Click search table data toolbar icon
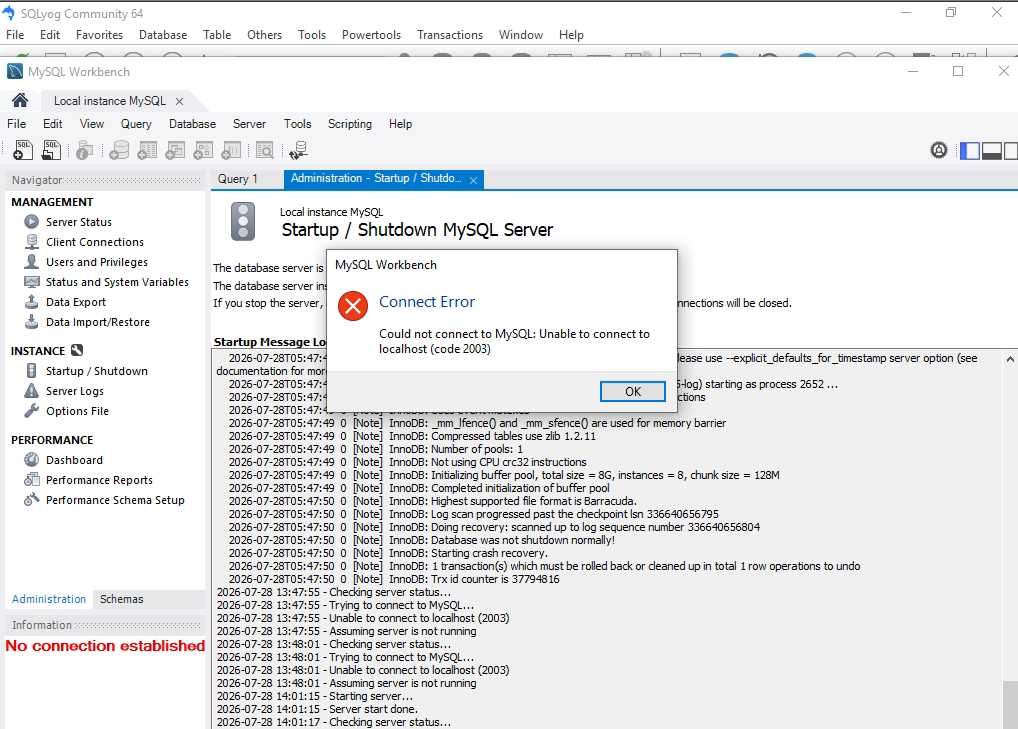1018x729 pixels. (x=264, y=150)
